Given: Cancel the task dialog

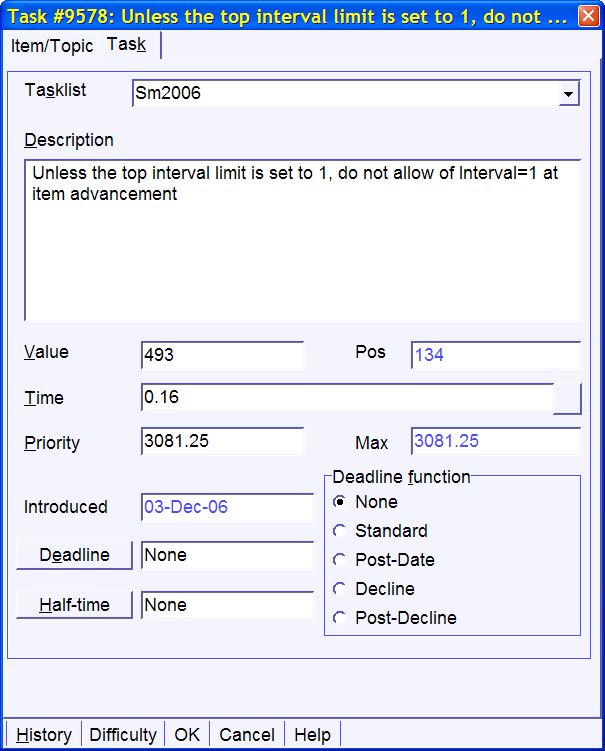Looking at the screenshot, I should click(248, 735).
